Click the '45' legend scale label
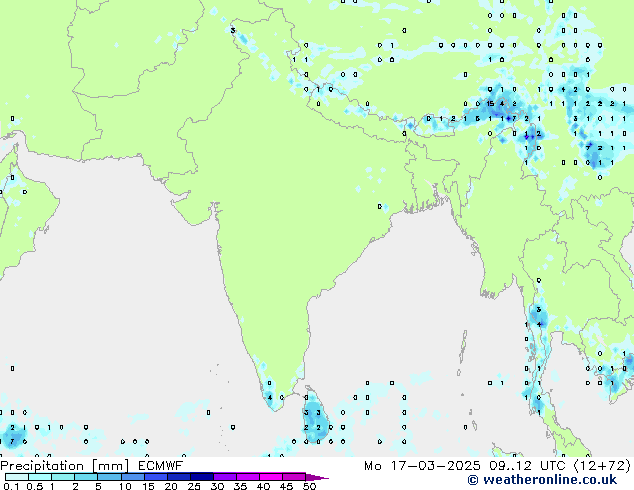 coord(286,486)
